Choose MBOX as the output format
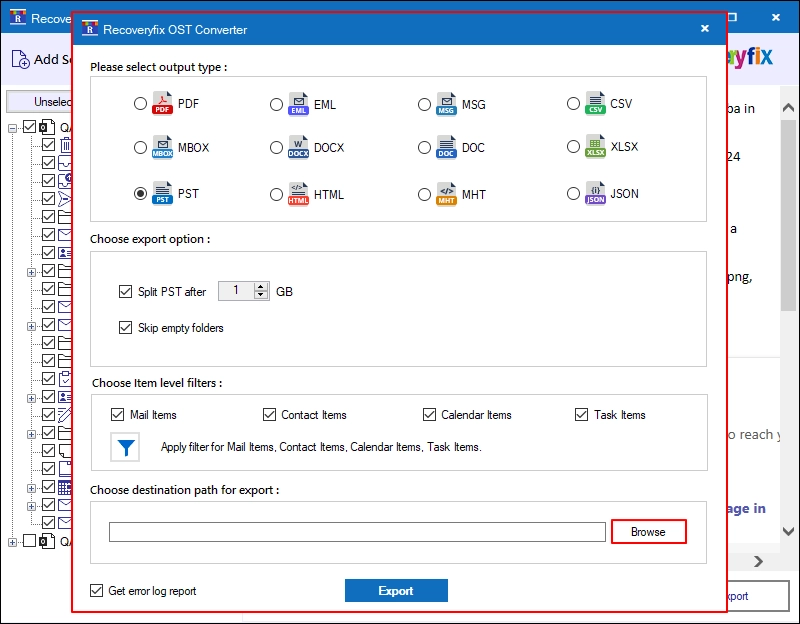800x624 pixels. [x=140, y=147]
